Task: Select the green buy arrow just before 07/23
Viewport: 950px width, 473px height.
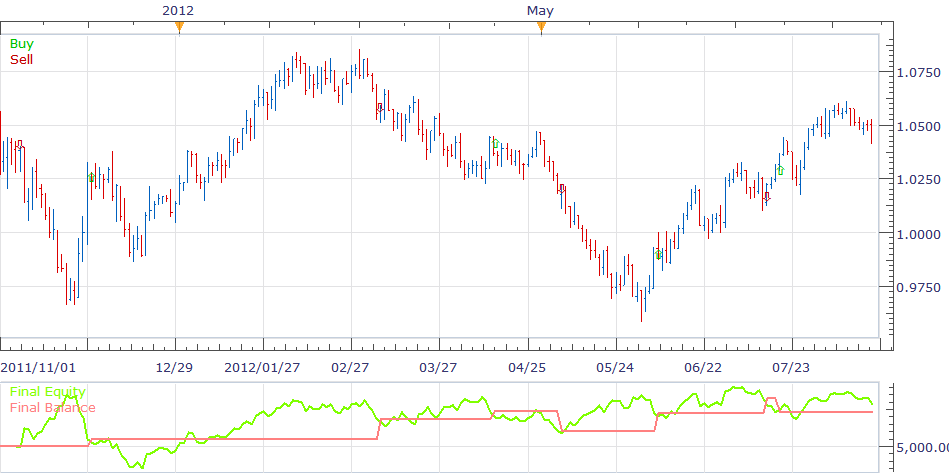Action: (780, 170)
